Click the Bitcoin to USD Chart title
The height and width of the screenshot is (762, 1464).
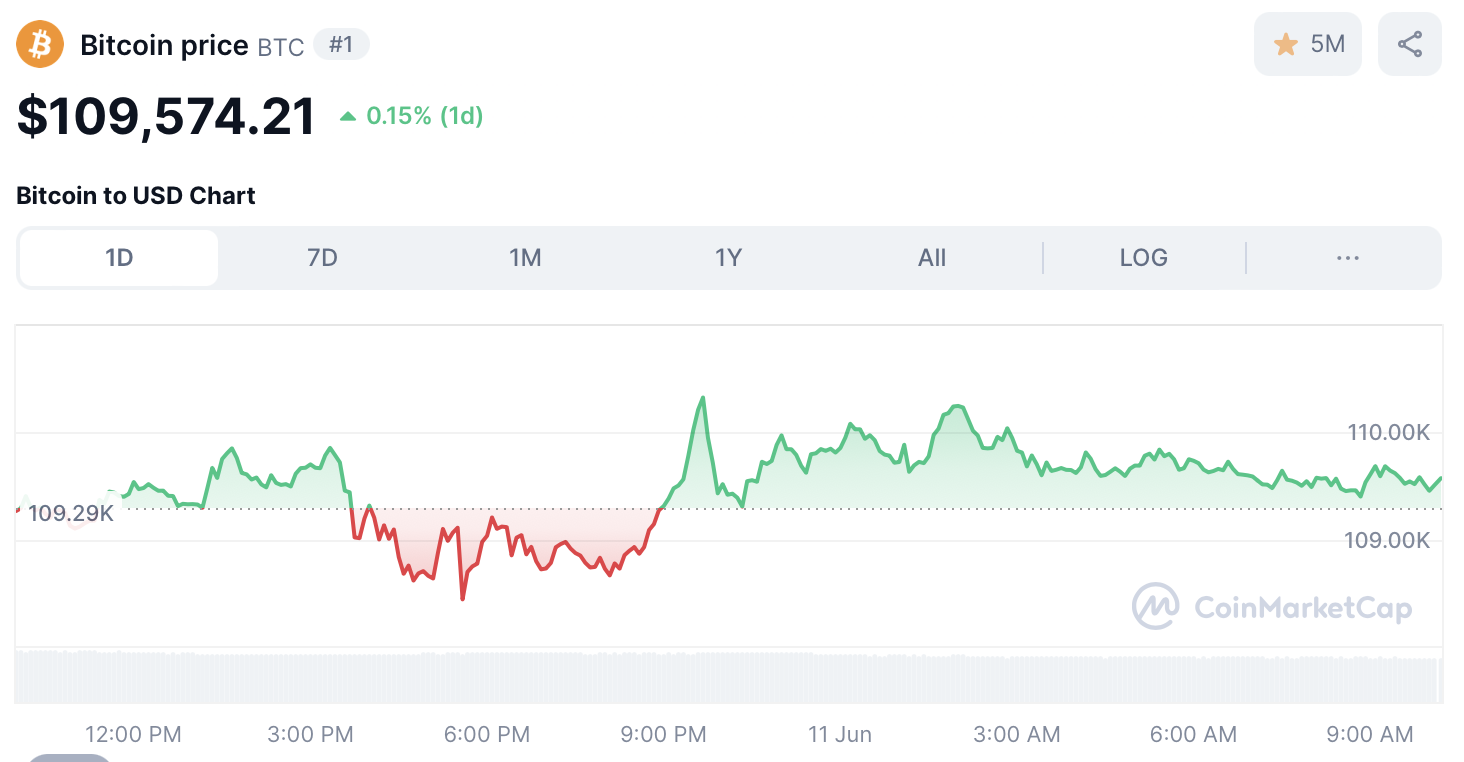coord(136,196)
